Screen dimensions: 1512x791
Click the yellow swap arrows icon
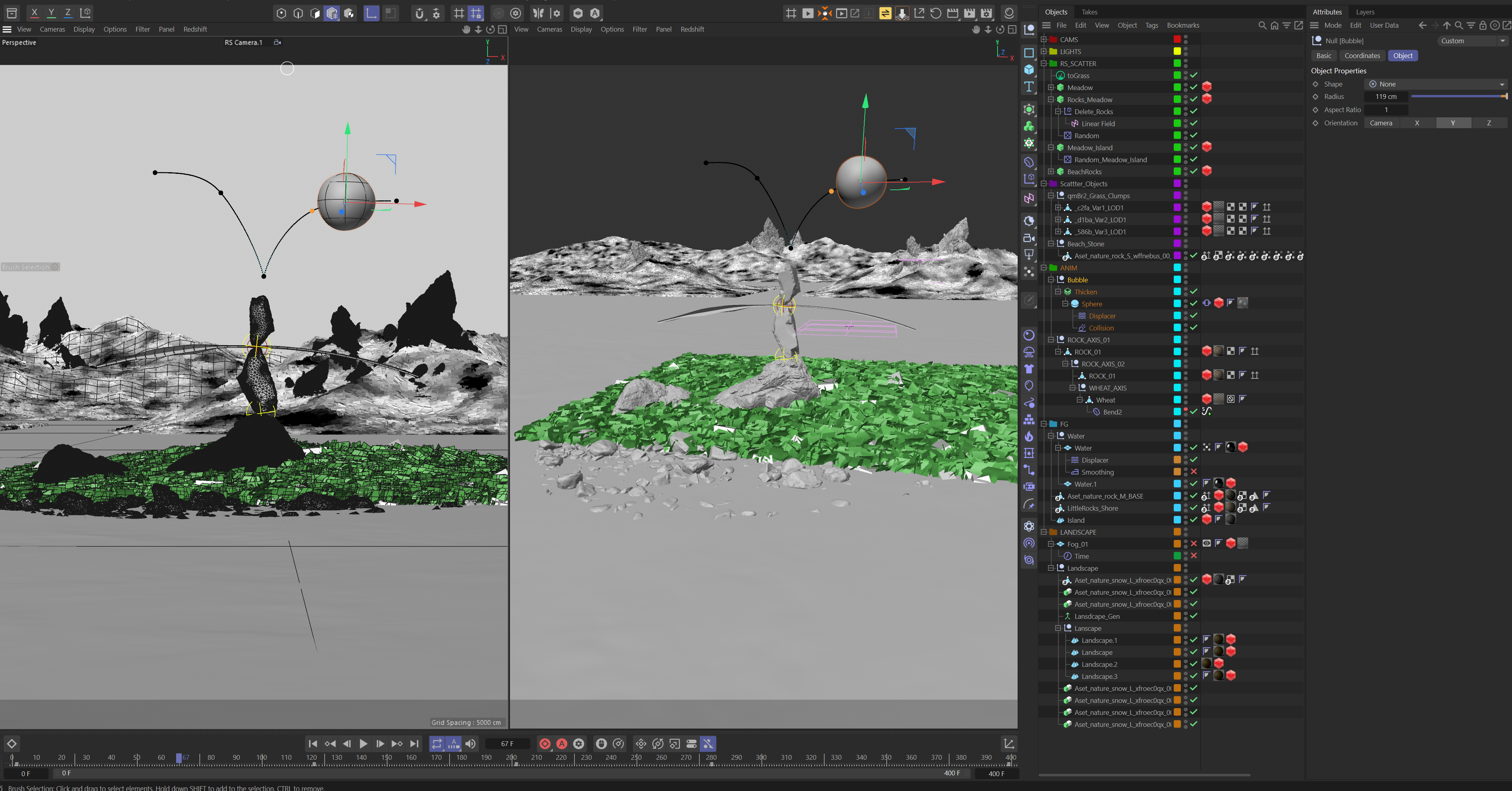[885, 13]
